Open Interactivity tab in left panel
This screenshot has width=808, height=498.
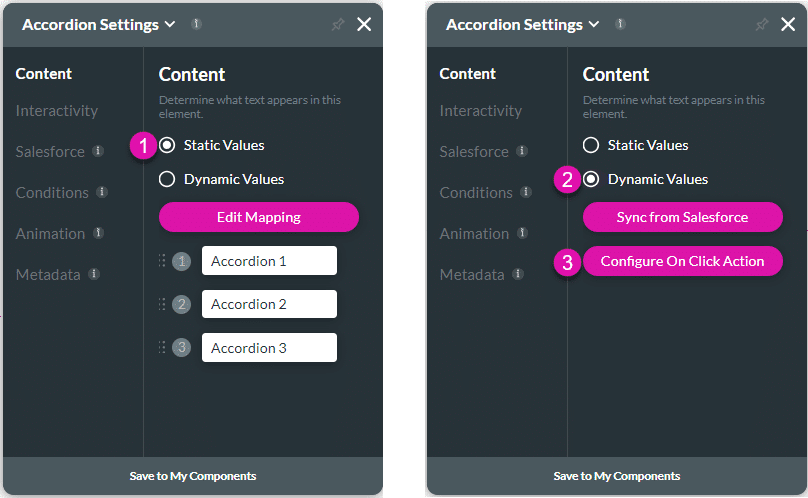tap(57, 111)
